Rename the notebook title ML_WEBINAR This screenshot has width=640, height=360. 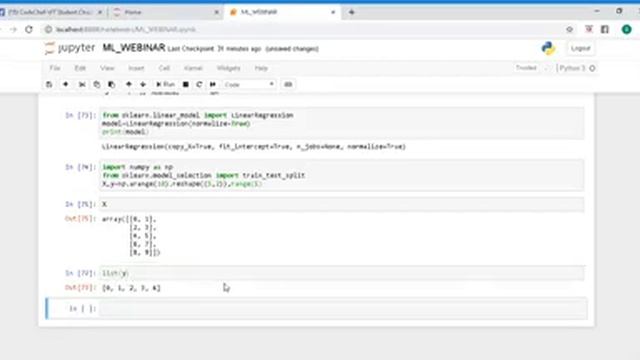point(133,48)
